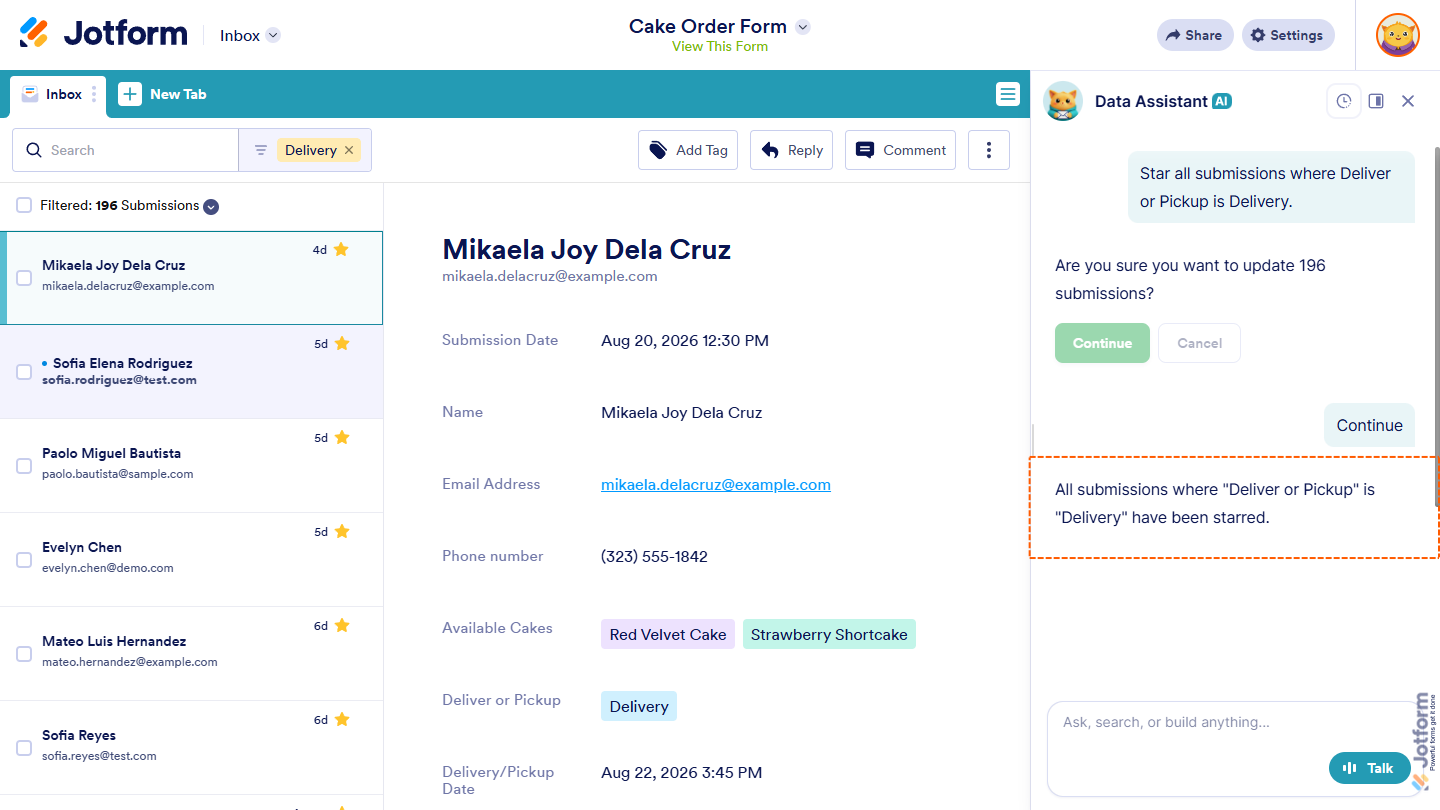
Task: Unstar Sofia Reyes submission
Action: click(342, 719)
